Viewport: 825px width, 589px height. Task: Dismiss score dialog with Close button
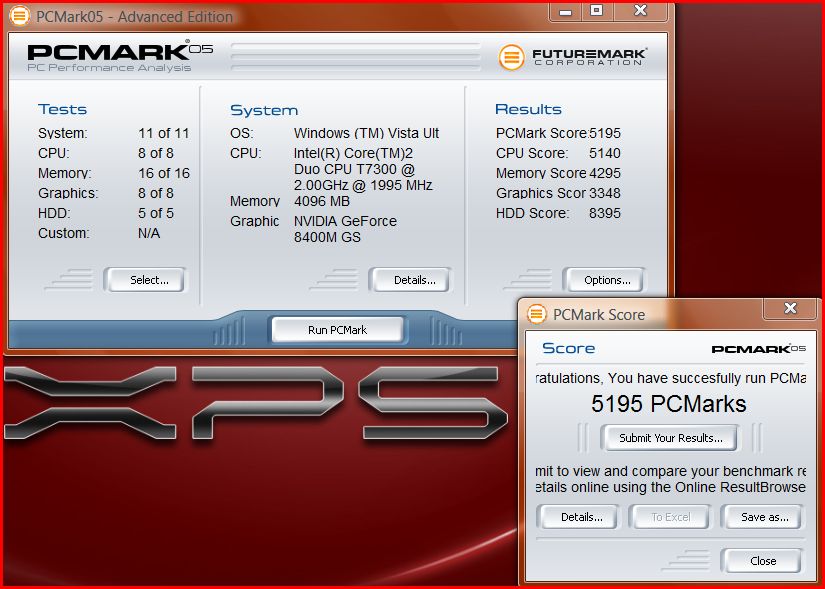pos(762,561)
